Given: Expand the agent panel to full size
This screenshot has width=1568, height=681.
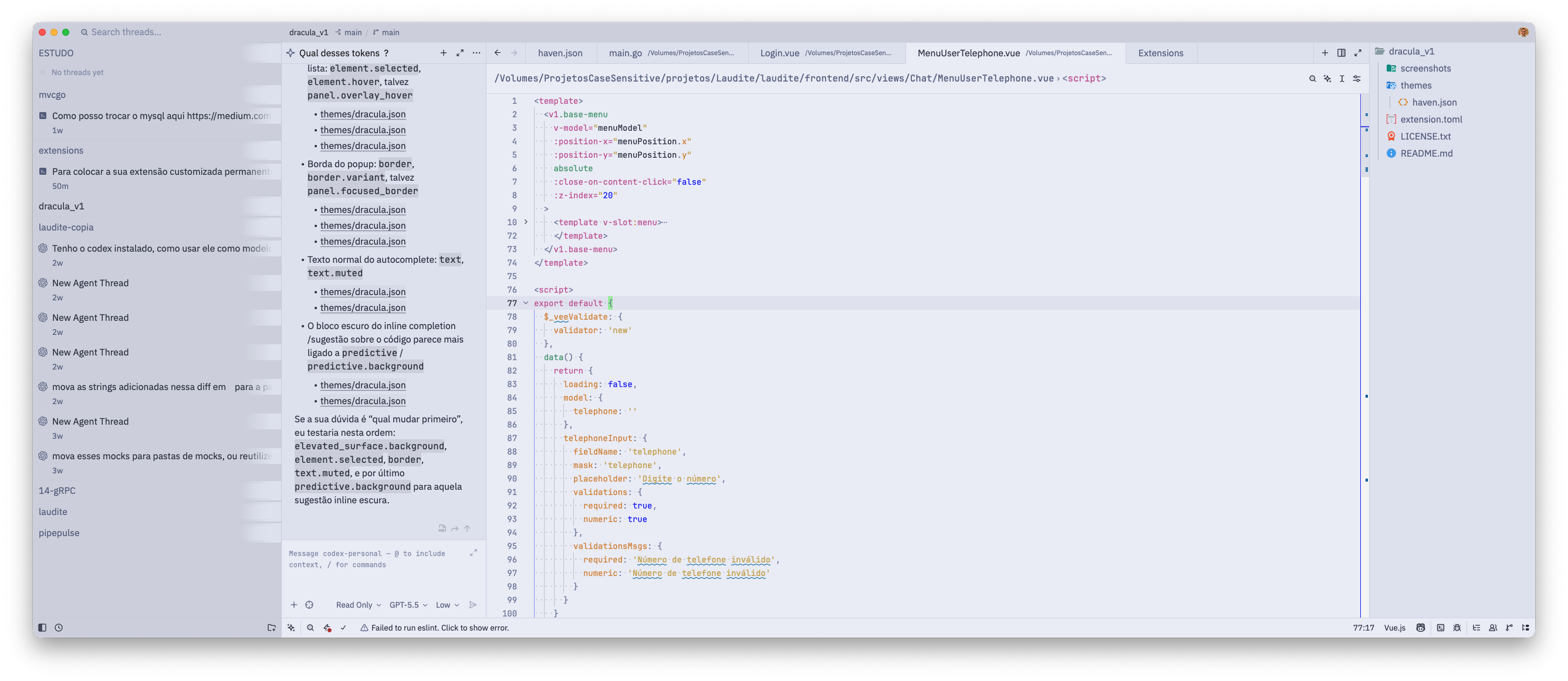Looking at the screenshot, I should click(459, 53).
